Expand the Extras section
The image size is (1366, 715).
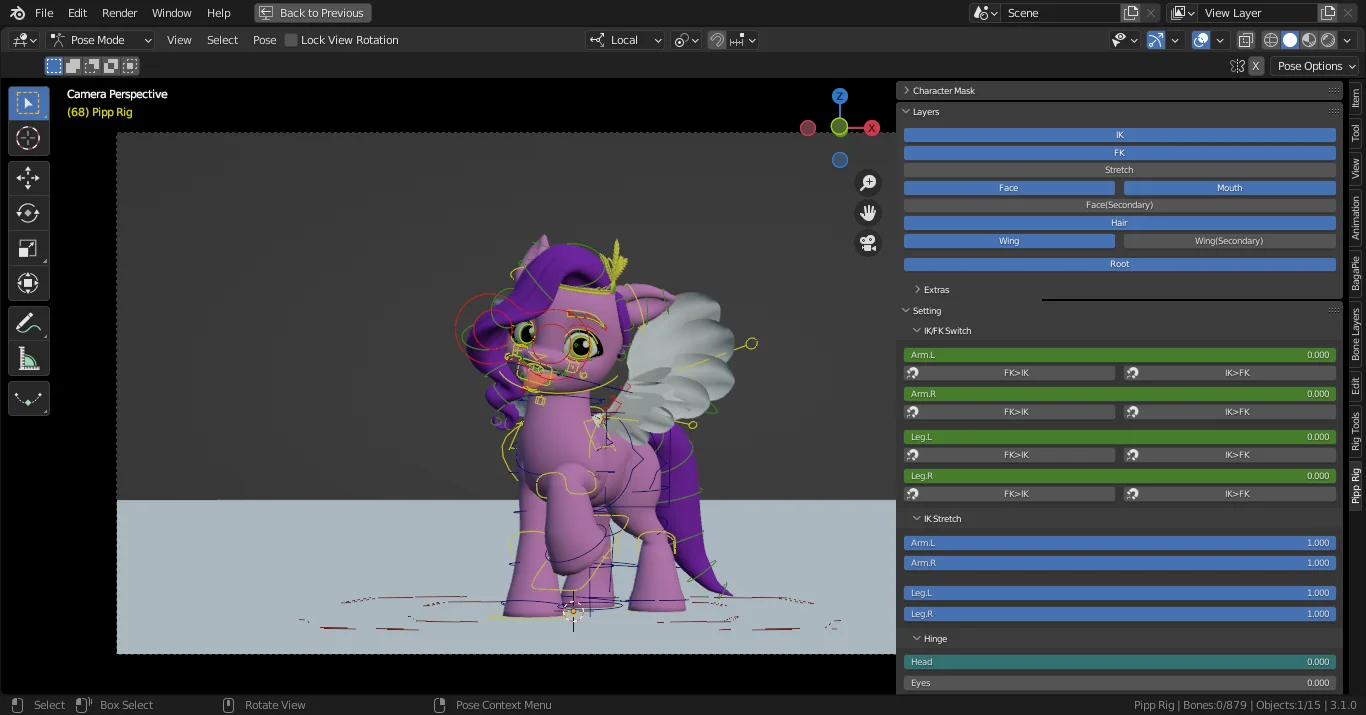pos(935,289)
